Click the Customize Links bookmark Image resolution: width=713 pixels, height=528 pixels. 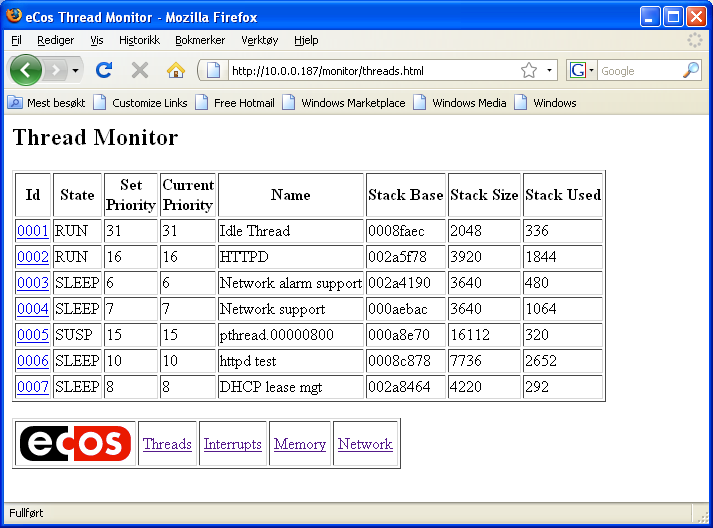(x=141, y=103)
